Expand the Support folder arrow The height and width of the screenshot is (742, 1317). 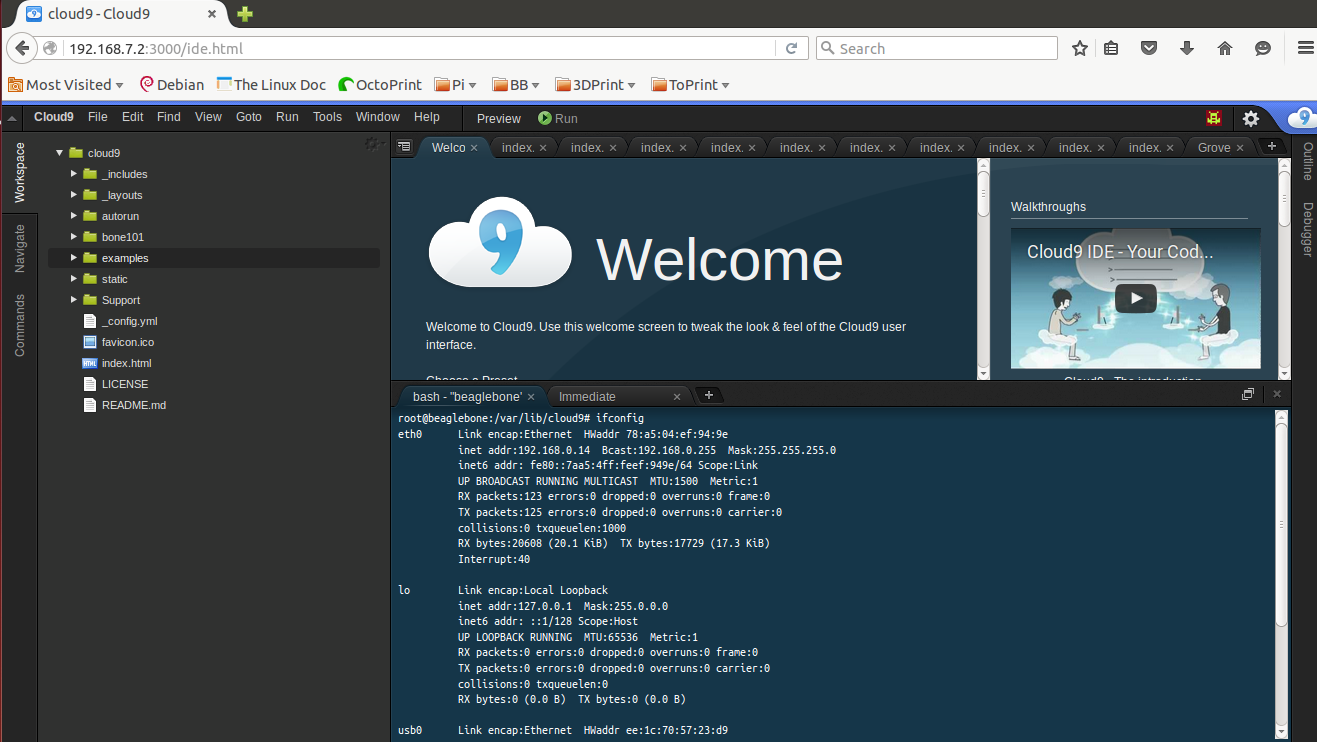point(74,300)
